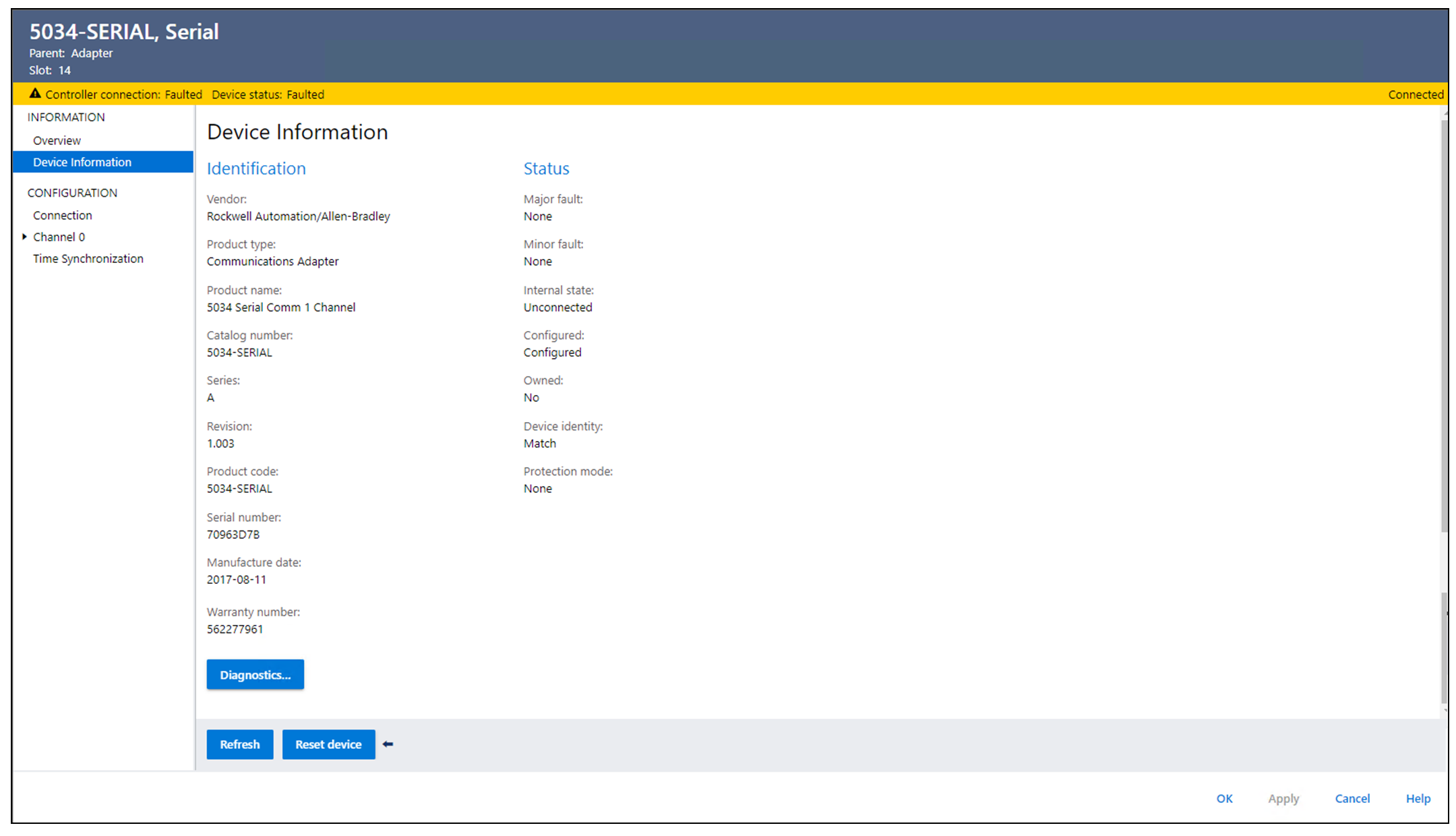This screenshot has height=836, width=1456.
Task: Expand the Channel 0 tree arrow
Action: click(x=24, y=237)
